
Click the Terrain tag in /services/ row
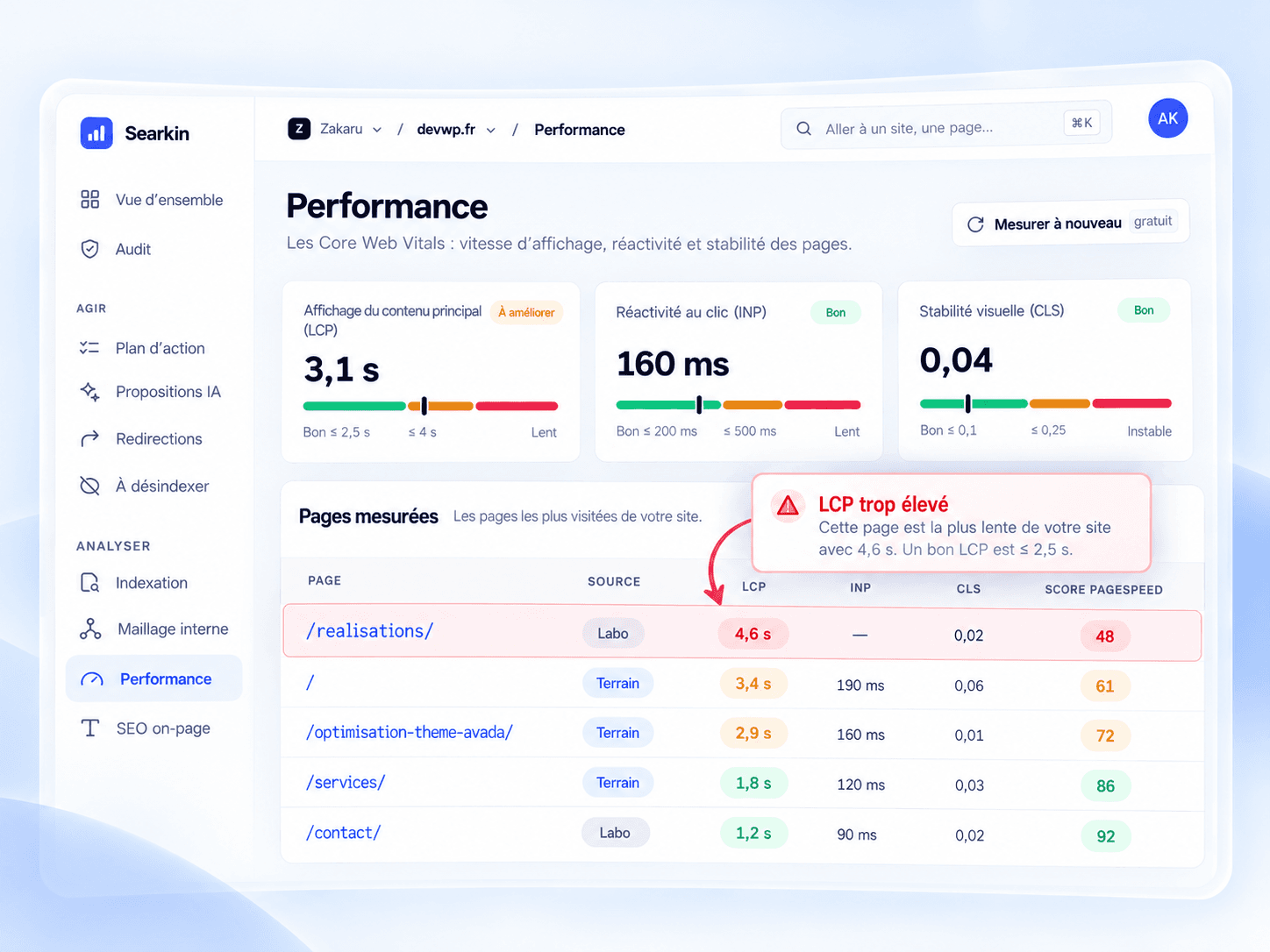pyautogui.click(x=617, y=783)
